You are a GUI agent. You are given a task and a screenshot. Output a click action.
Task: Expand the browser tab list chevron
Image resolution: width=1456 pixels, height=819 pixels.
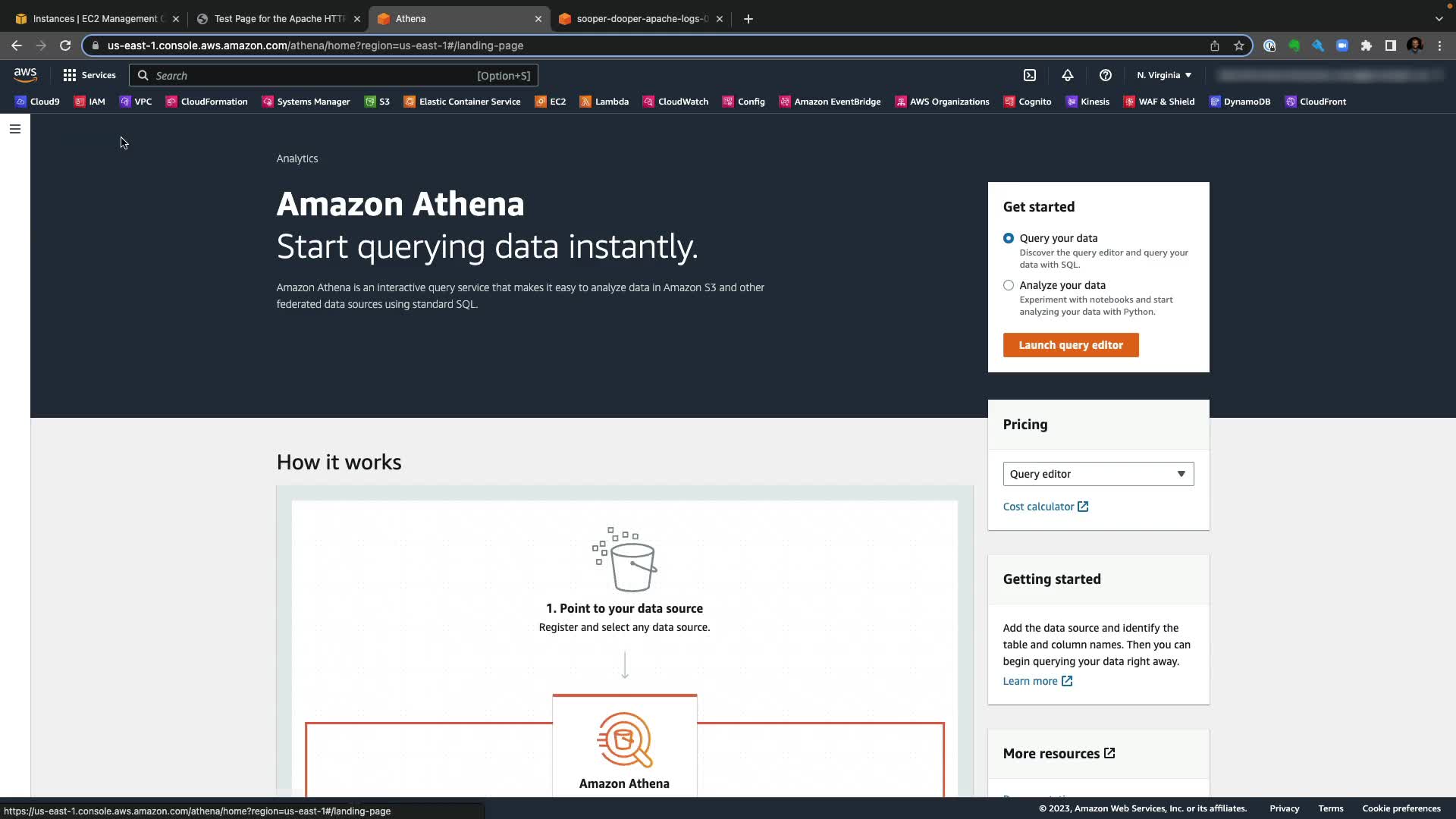pos(1439,19)
